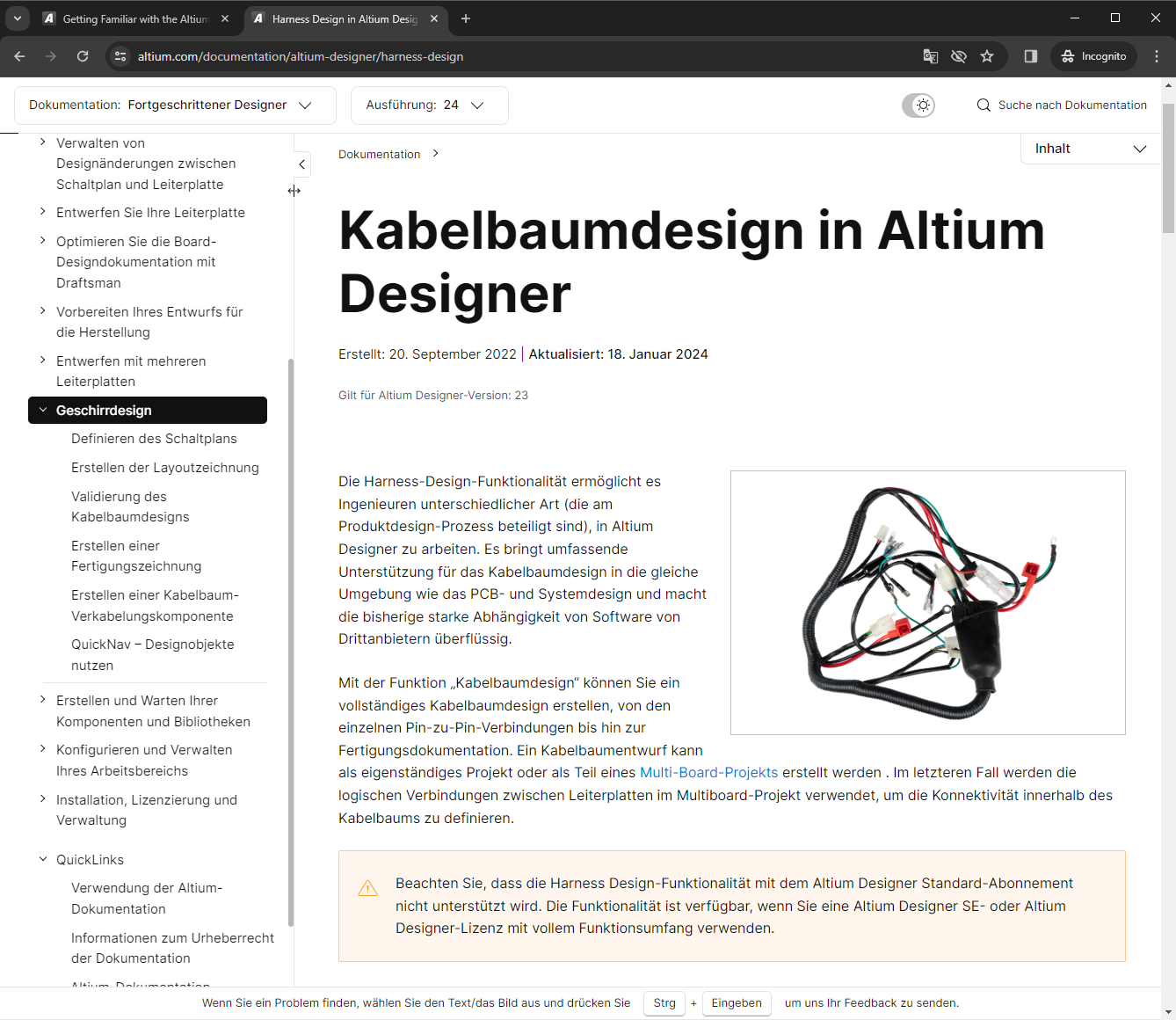Expand Konfigurieren und Verwalten Ihres Arbeitsbereichs
The height and width of the screenshot is (1020, 1176).
pyautogui.click(x=43, y=748)
